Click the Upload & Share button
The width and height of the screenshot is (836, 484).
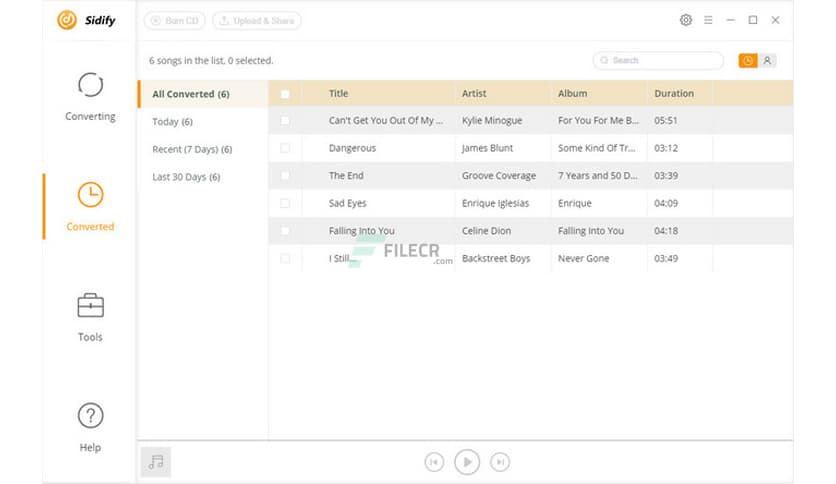pyautogui.click(x=257, y=21)
